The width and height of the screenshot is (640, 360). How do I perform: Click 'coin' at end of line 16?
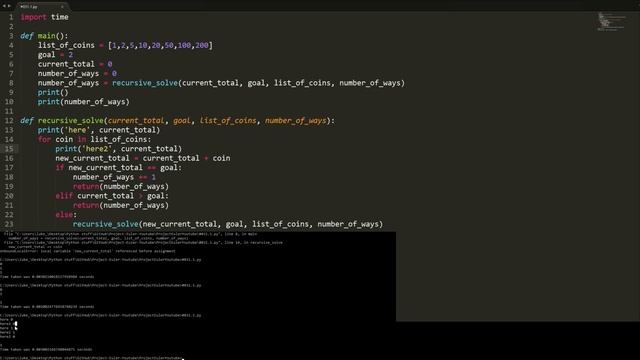click(x=221, y=158)
